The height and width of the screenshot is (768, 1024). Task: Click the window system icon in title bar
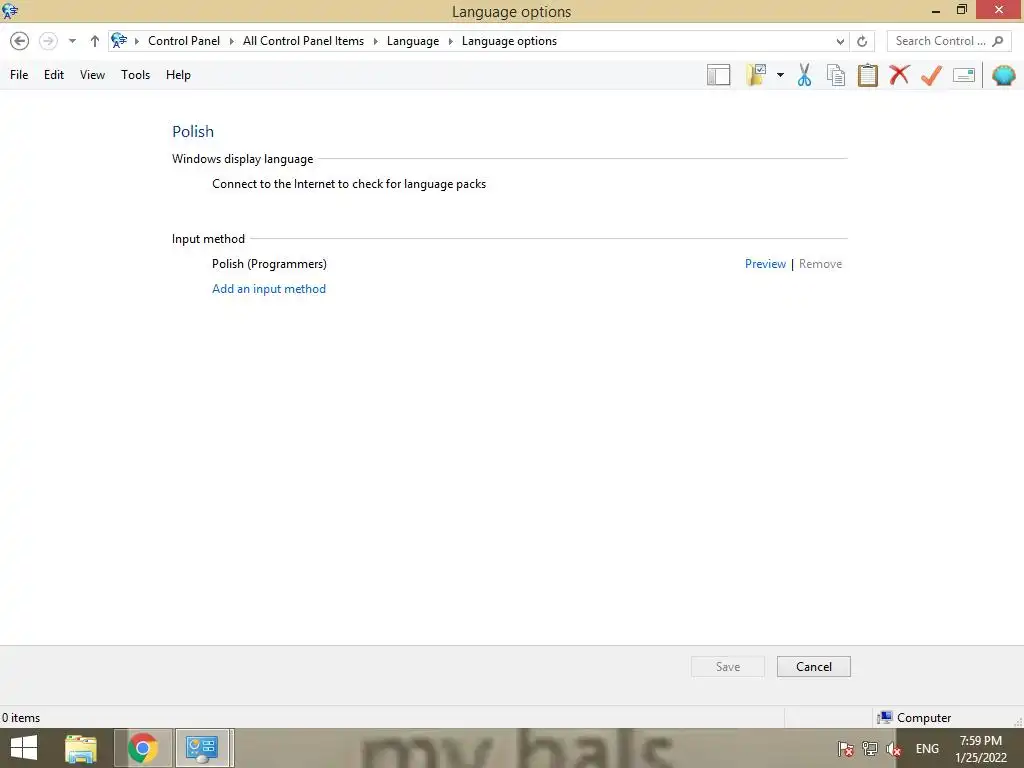coord(10,11)
